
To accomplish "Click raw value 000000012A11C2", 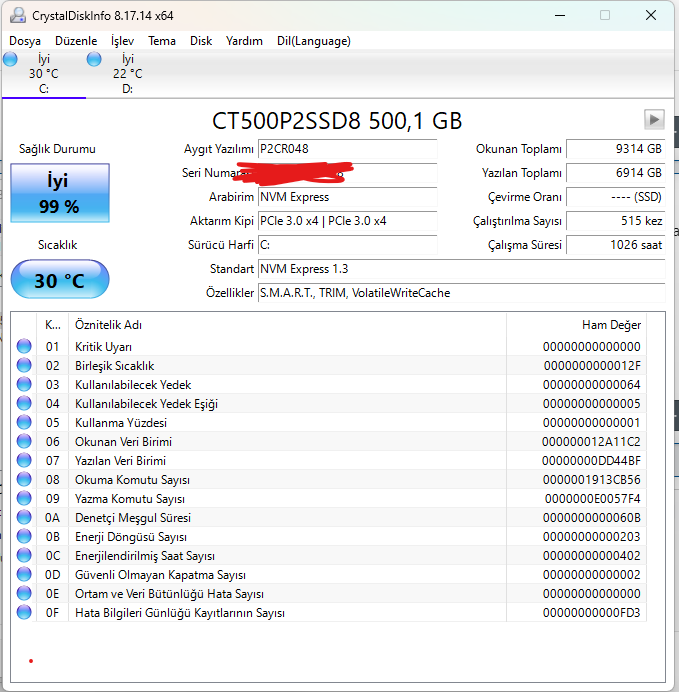I will (591, 442).
